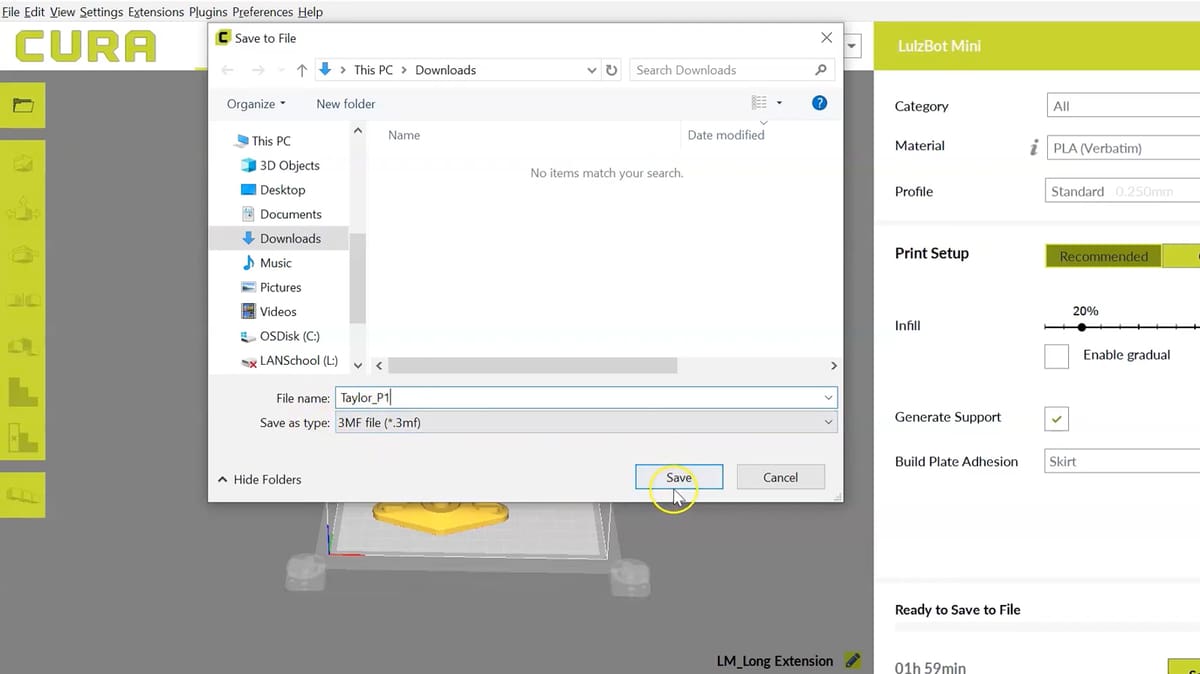
Task: Go forward using the dialog's forward arrow
Action: pos(260,70)
